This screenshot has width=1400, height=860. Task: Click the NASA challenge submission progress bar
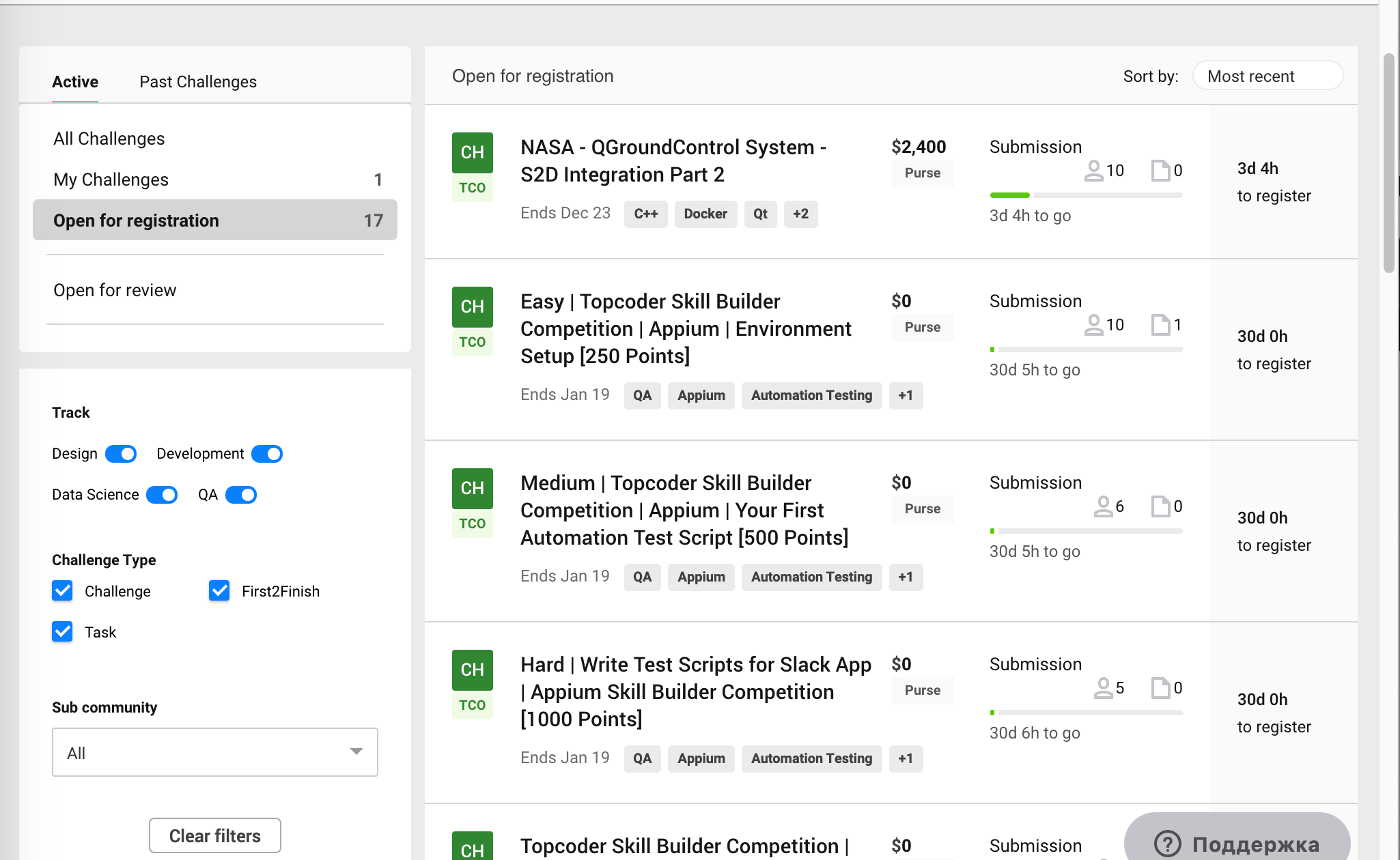1086,195
